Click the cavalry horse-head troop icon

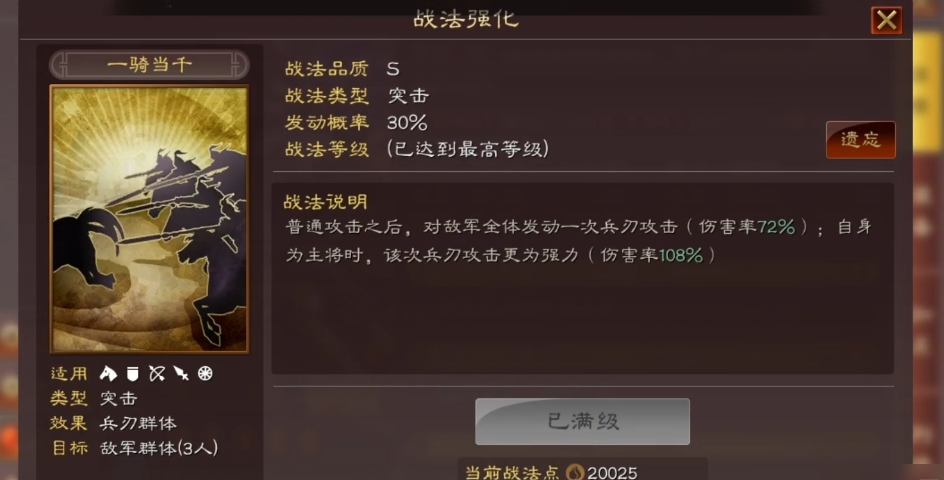(108, 373)
